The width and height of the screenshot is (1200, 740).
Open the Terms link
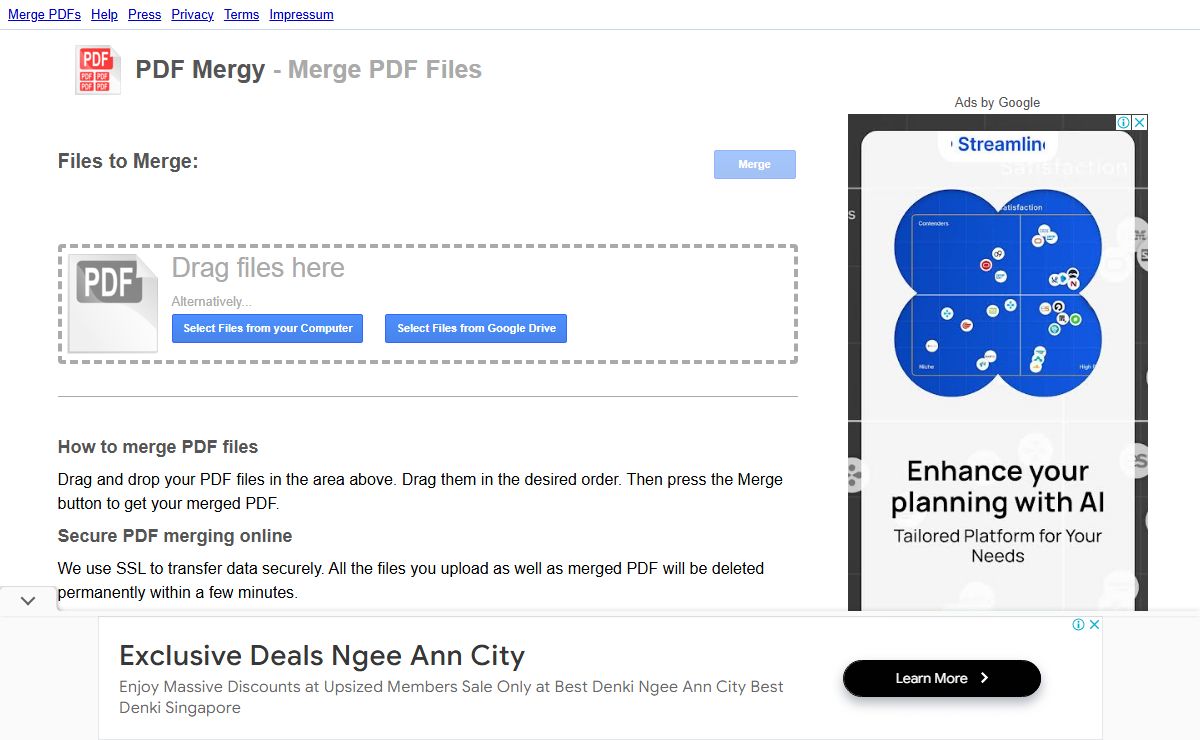tap(242, 15)
